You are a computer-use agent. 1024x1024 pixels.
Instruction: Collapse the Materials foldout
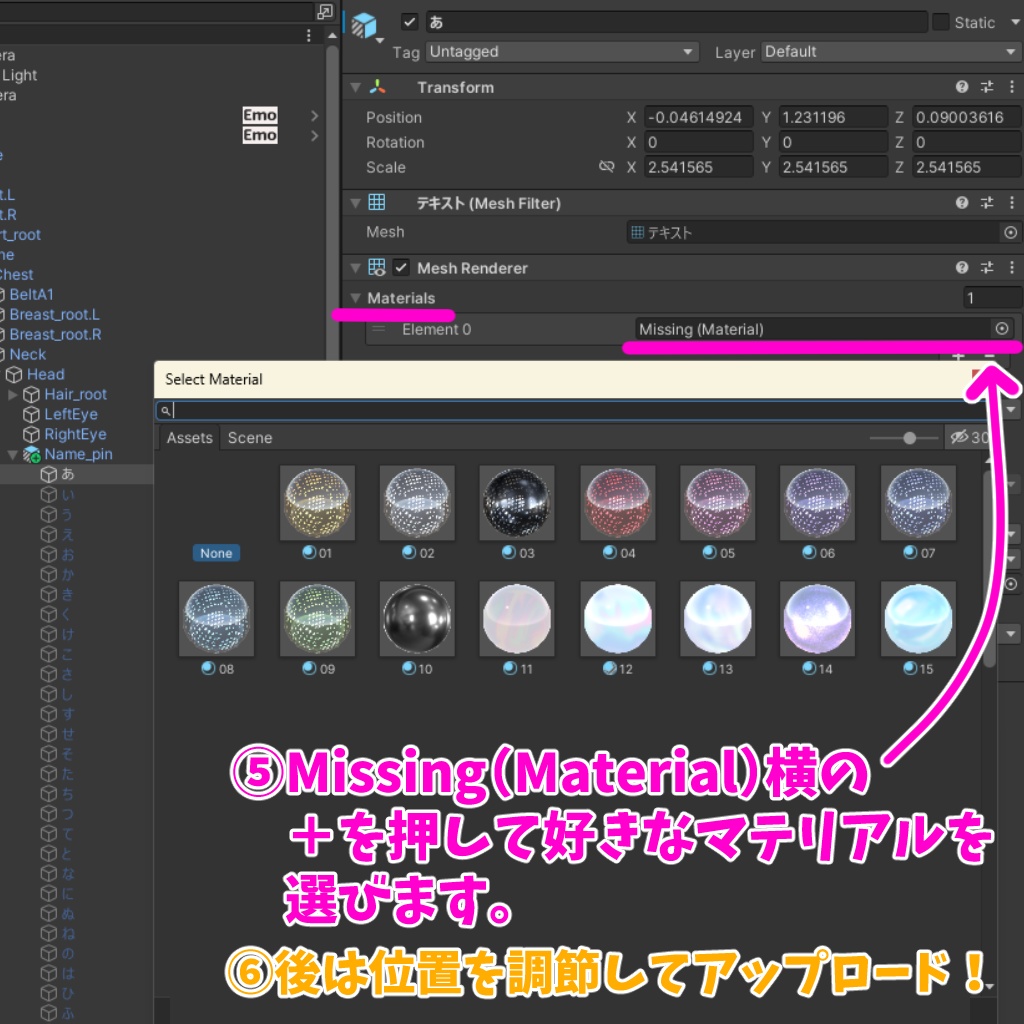tap(356, 298)
